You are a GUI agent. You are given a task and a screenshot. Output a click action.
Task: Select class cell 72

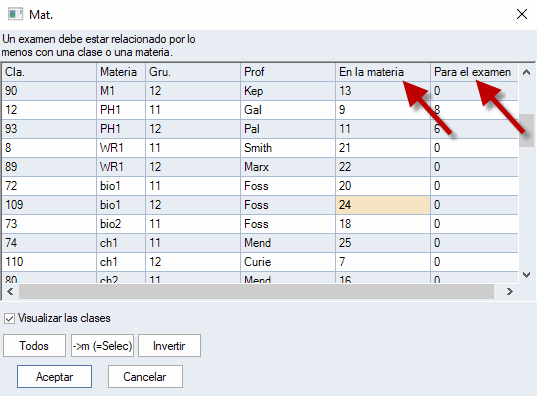[x=49, y=186]
